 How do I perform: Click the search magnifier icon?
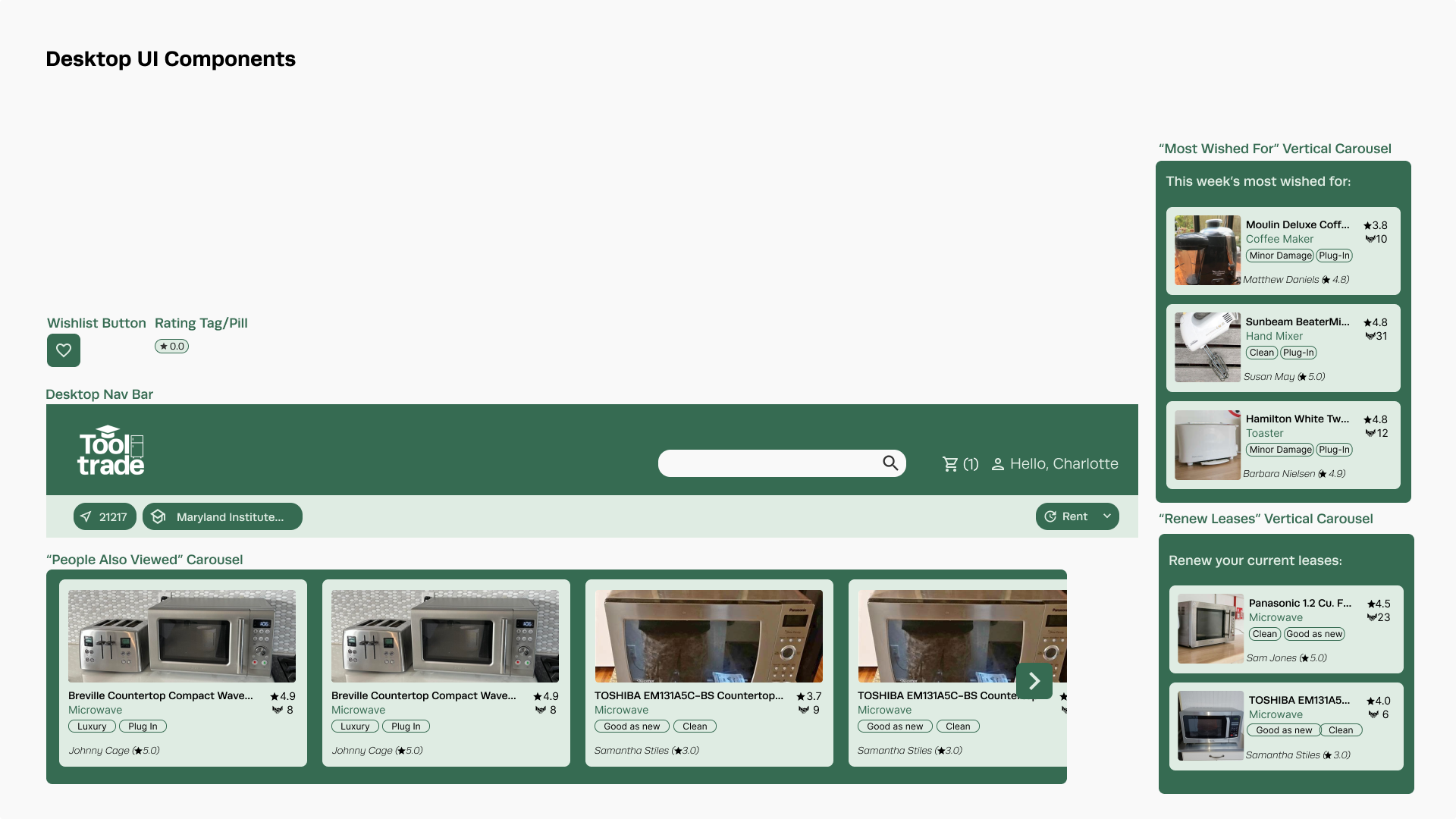coord(890,463)
